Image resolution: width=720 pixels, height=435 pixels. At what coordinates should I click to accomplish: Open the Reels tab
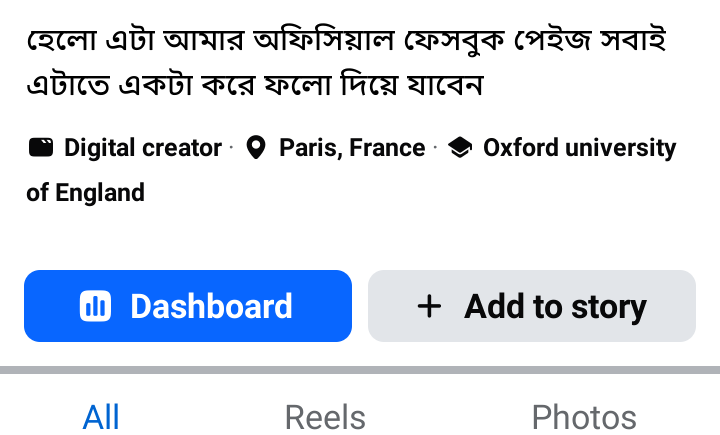(x=325, y=416)
